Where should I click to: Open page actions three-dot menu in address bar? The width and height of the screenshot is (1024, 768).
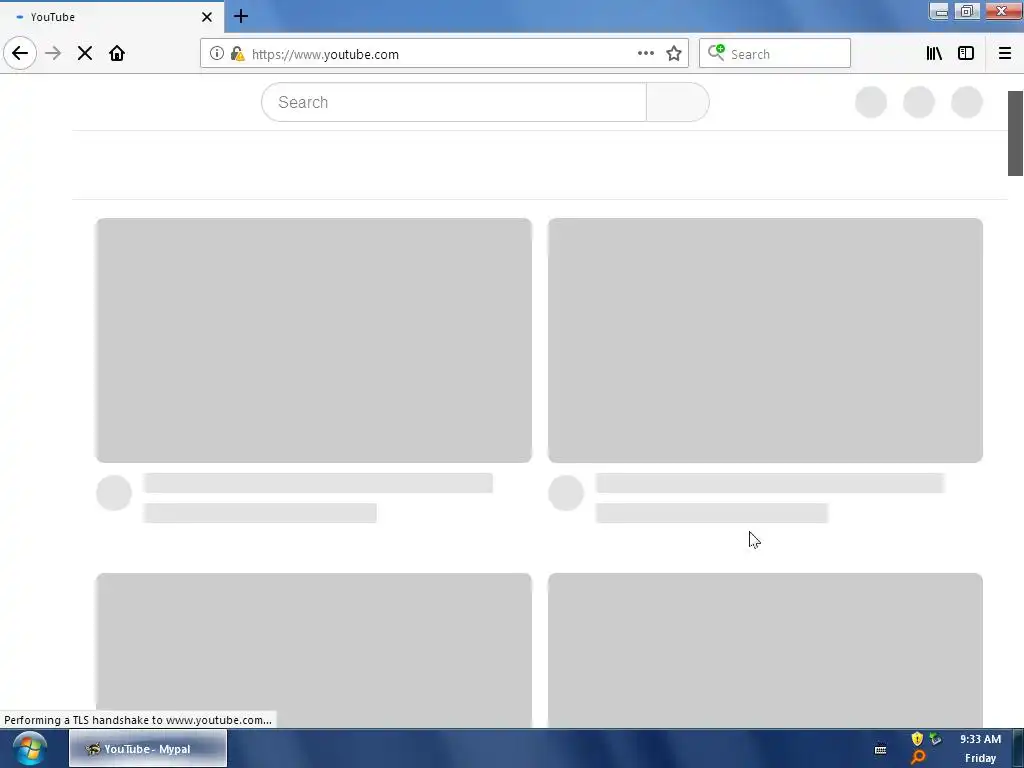(x=646, y=54)
